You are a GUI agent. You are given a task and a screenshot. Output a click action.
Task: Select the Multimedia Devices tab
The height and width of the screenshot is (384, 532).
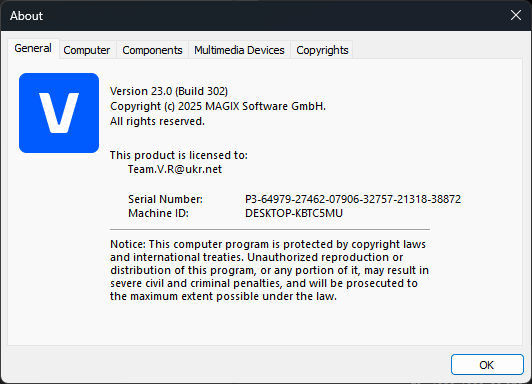pos(239,50)
